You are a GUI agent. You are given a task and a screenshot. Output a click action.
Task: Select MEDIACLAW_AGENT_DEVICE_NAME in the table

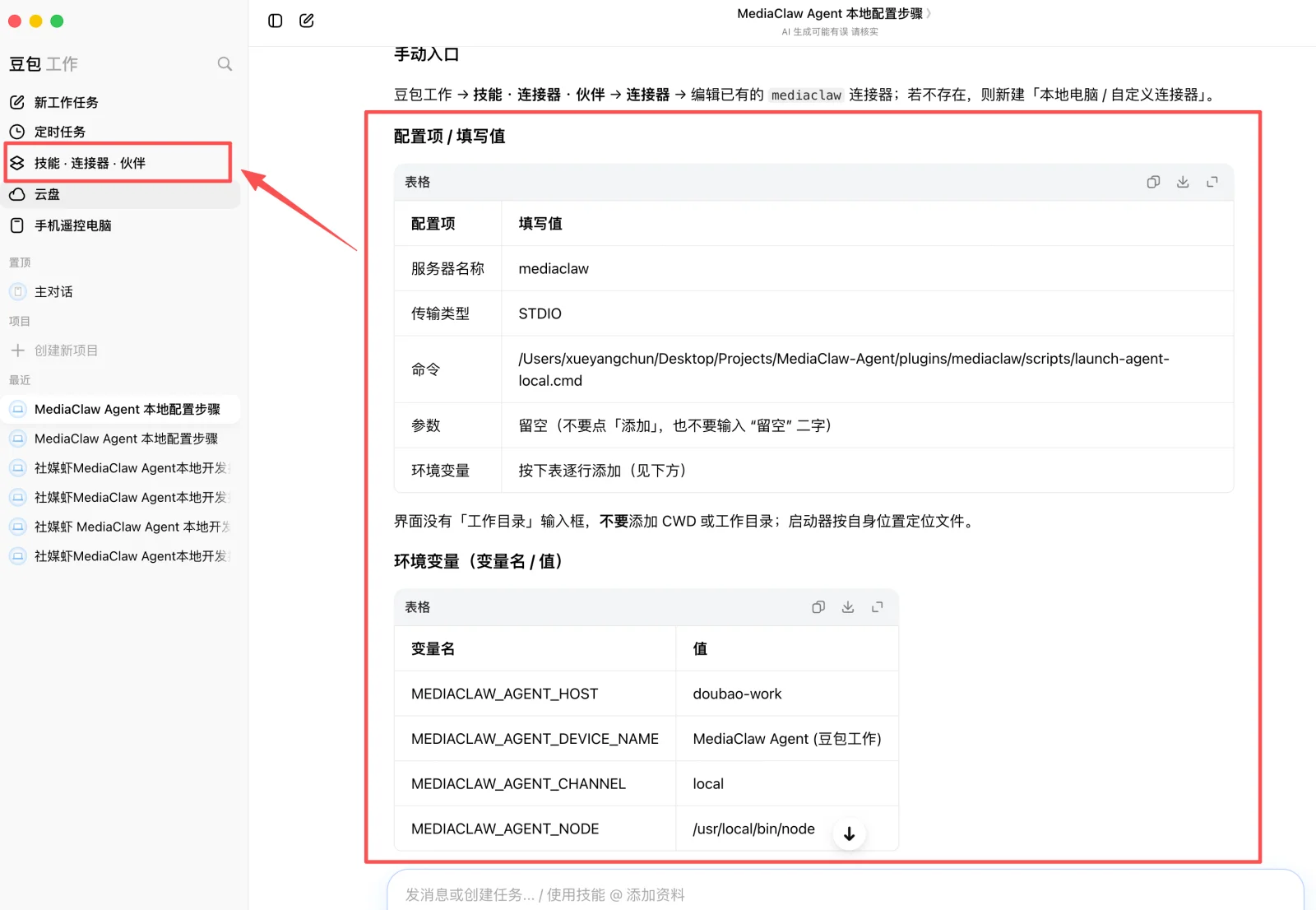point(535,739)
